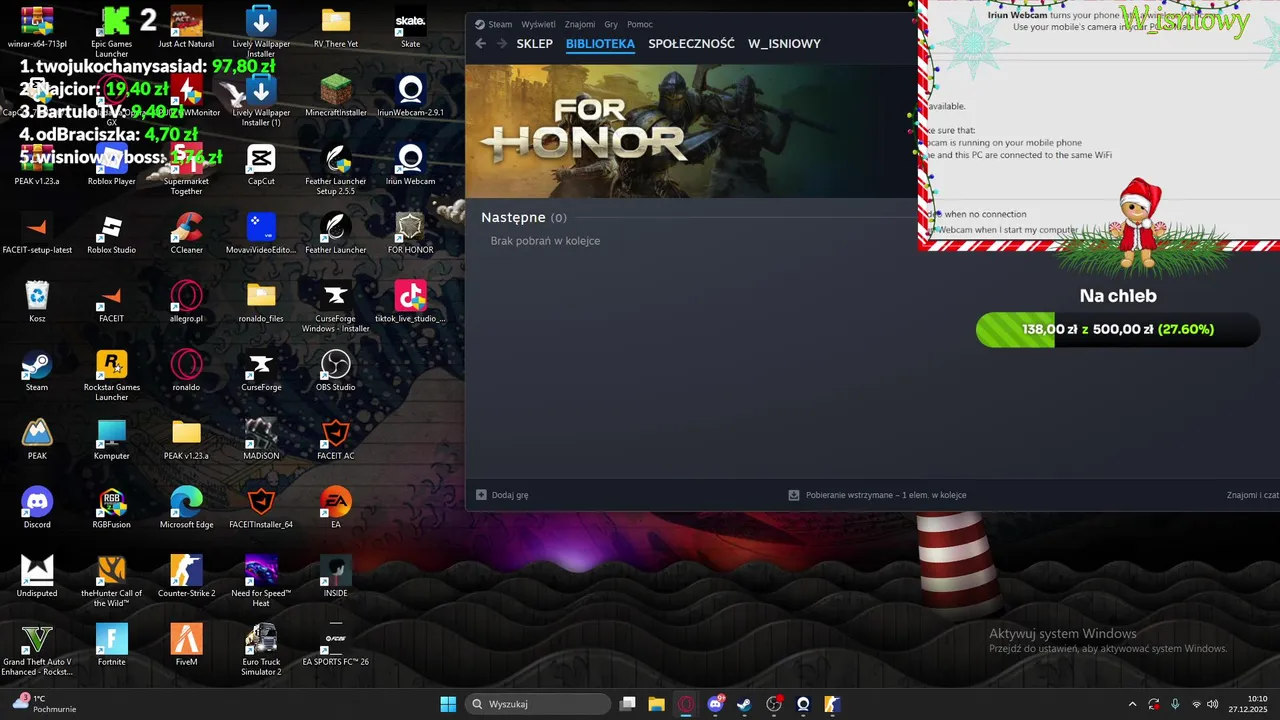Go back with Steam's left arrow
Screen dimensions: 1280x720
pyautogui.click(x=481, y=44)
